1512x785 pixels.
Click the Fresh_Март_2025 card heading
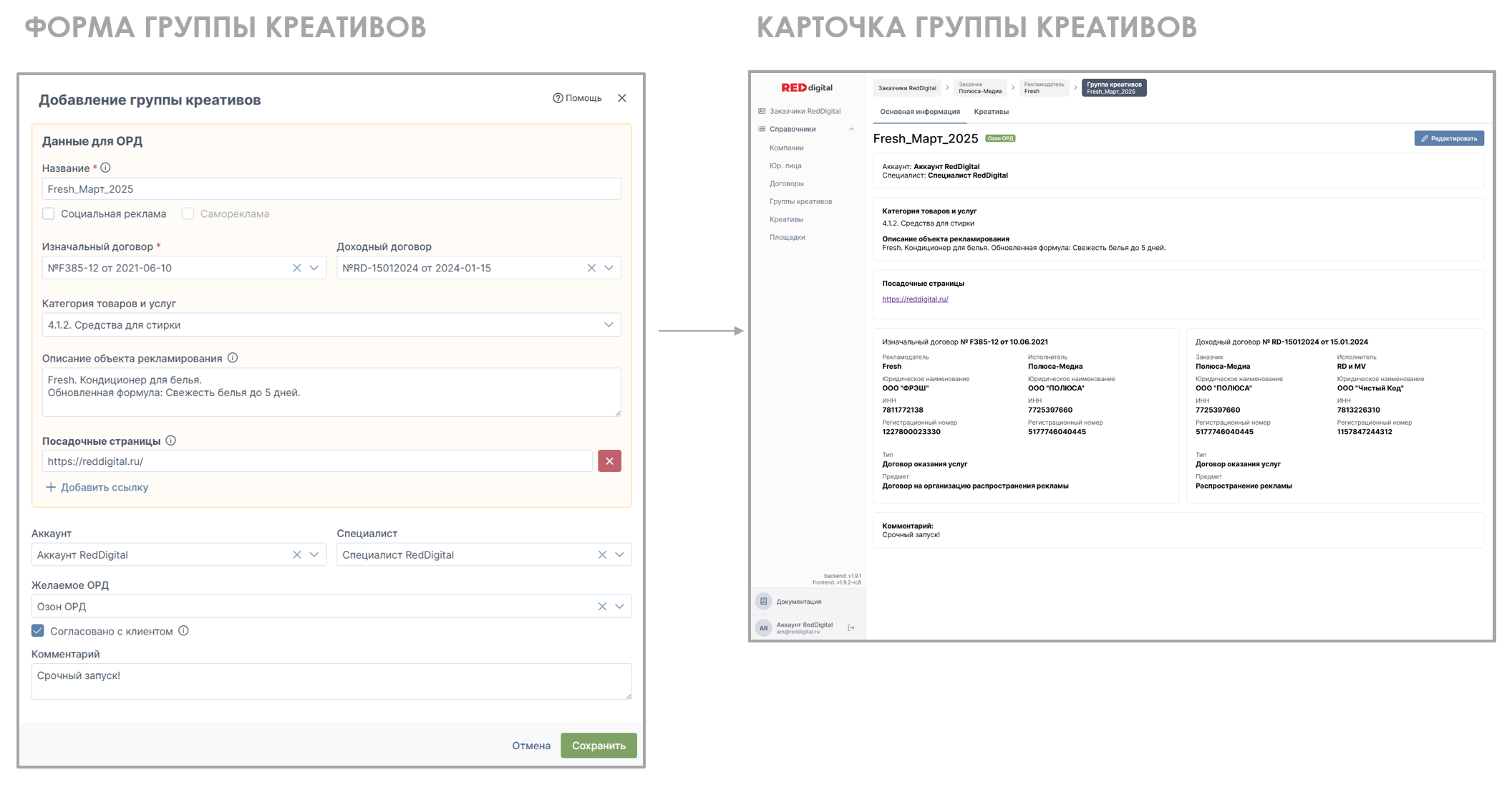click(x=926, y=138)
